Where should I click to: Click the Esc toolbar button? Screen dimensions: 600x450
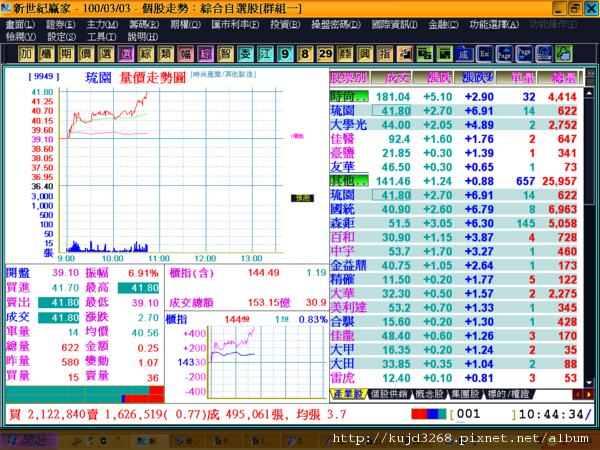point(484,54)
